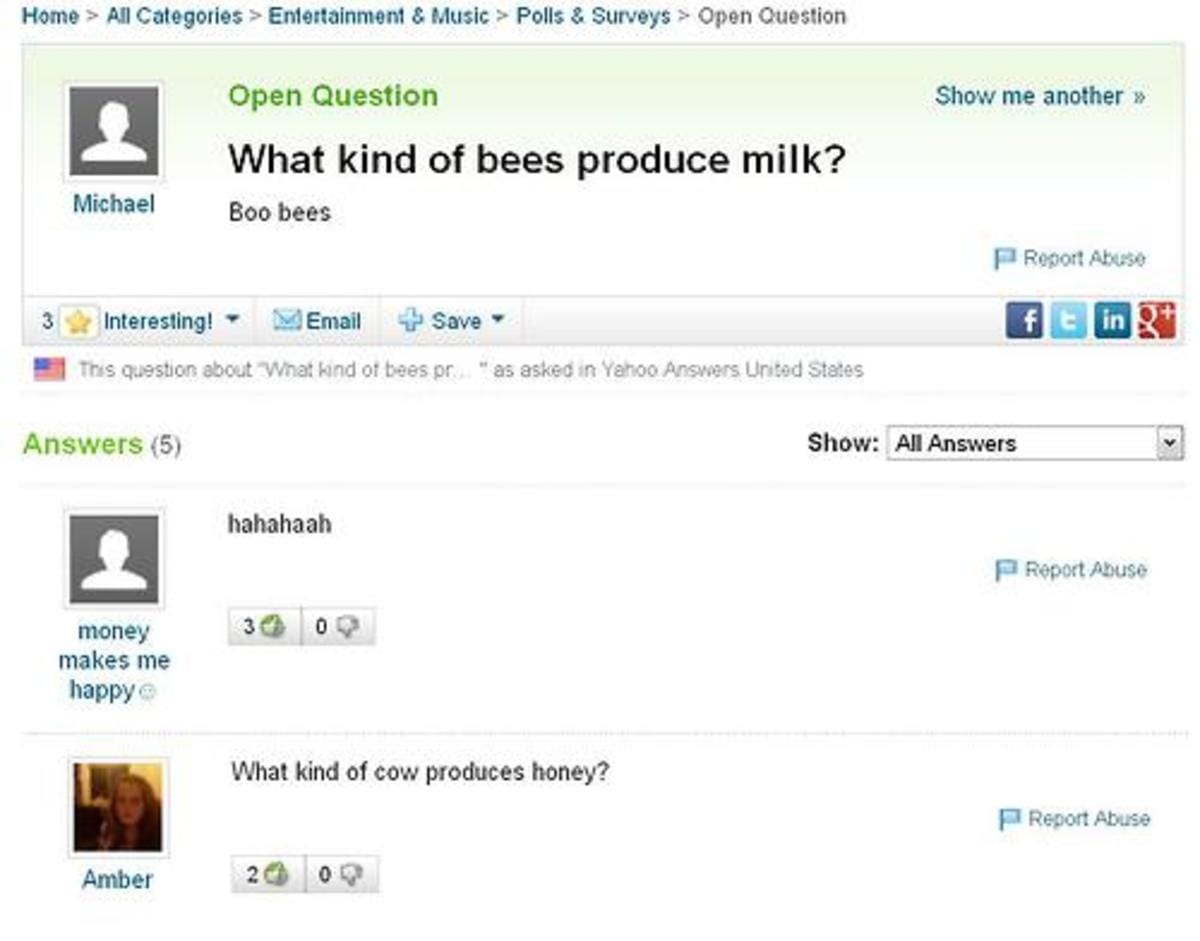Go to Home breadcrumb
The height and width of the screenshot is (941, 1200).
click(49, 16)
